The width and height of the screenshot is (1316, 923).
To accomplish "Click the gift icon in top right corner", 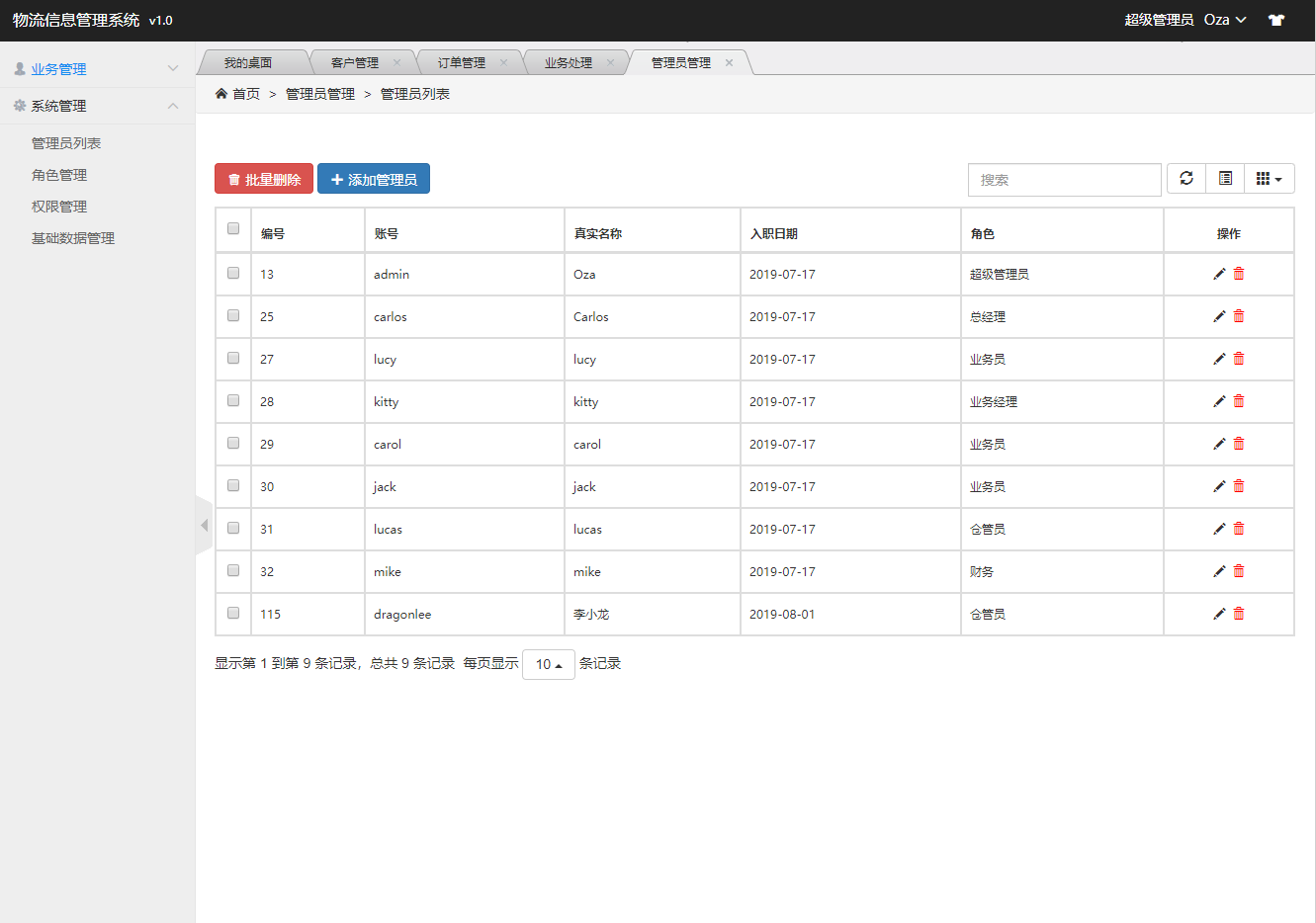I will [x=1275, y=19].
